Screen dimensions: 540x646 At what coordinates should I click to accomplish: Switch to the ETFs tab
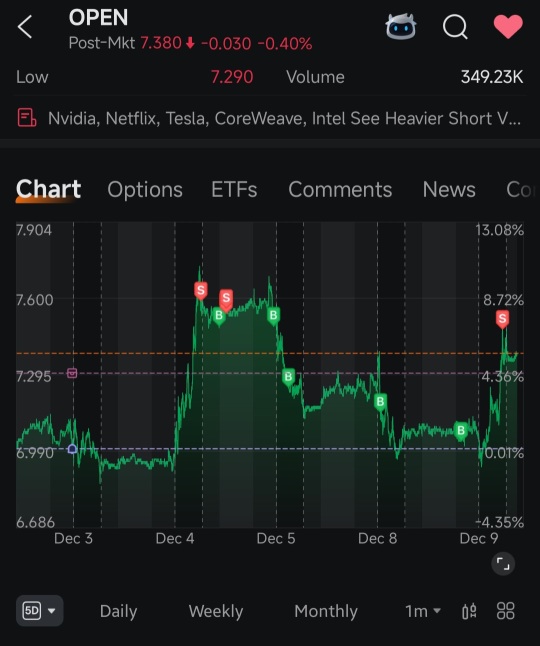(234, 190)
